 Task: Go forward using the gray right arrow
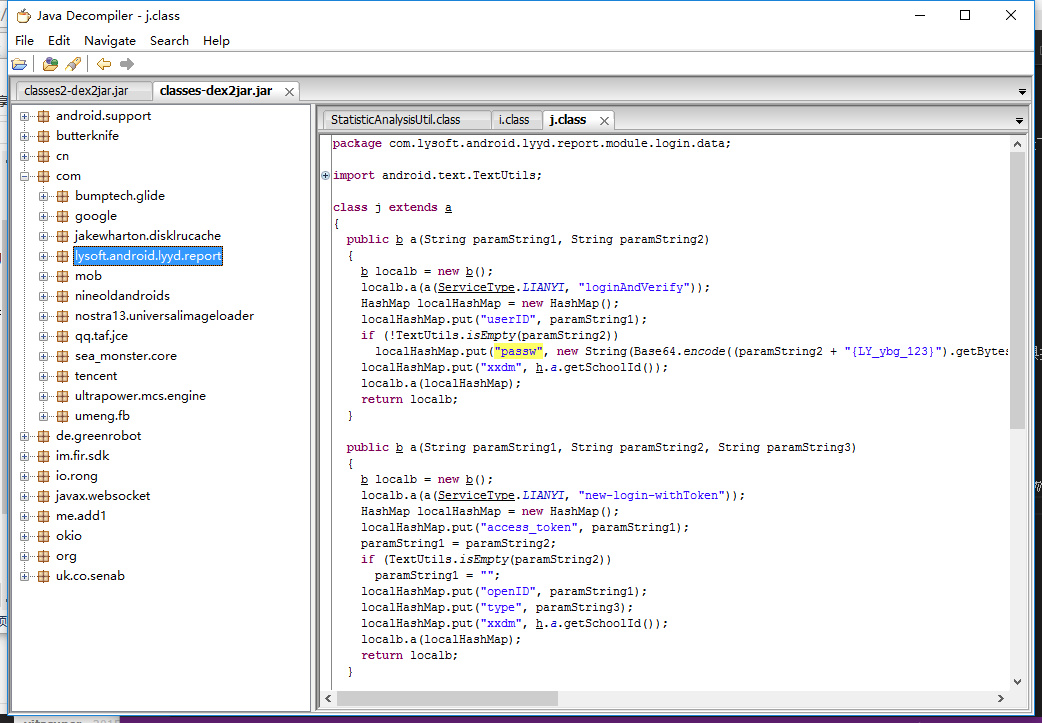pos(126,64)
